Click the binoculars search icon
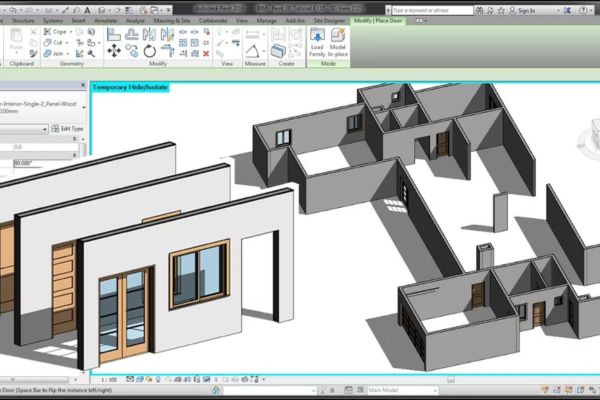The height and width of the screenshot is (400, 600). (x=479, y=10)
